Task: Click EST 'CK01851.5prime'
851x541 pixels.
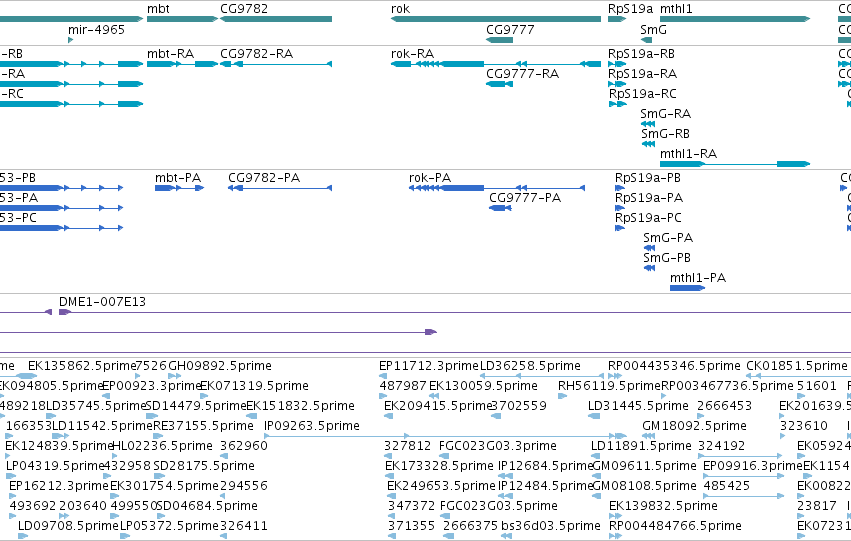Action: coord(797,366)
